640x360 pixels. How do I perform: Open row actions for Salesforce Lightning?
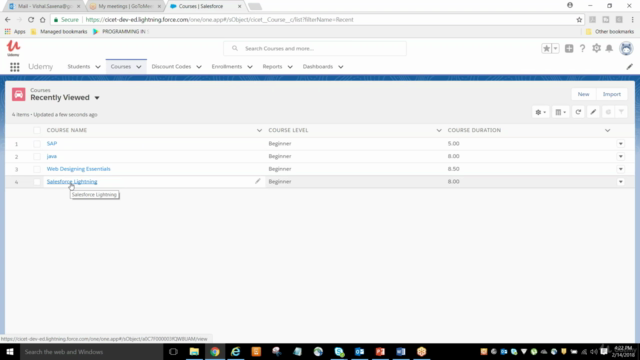(x=620, y=182)
